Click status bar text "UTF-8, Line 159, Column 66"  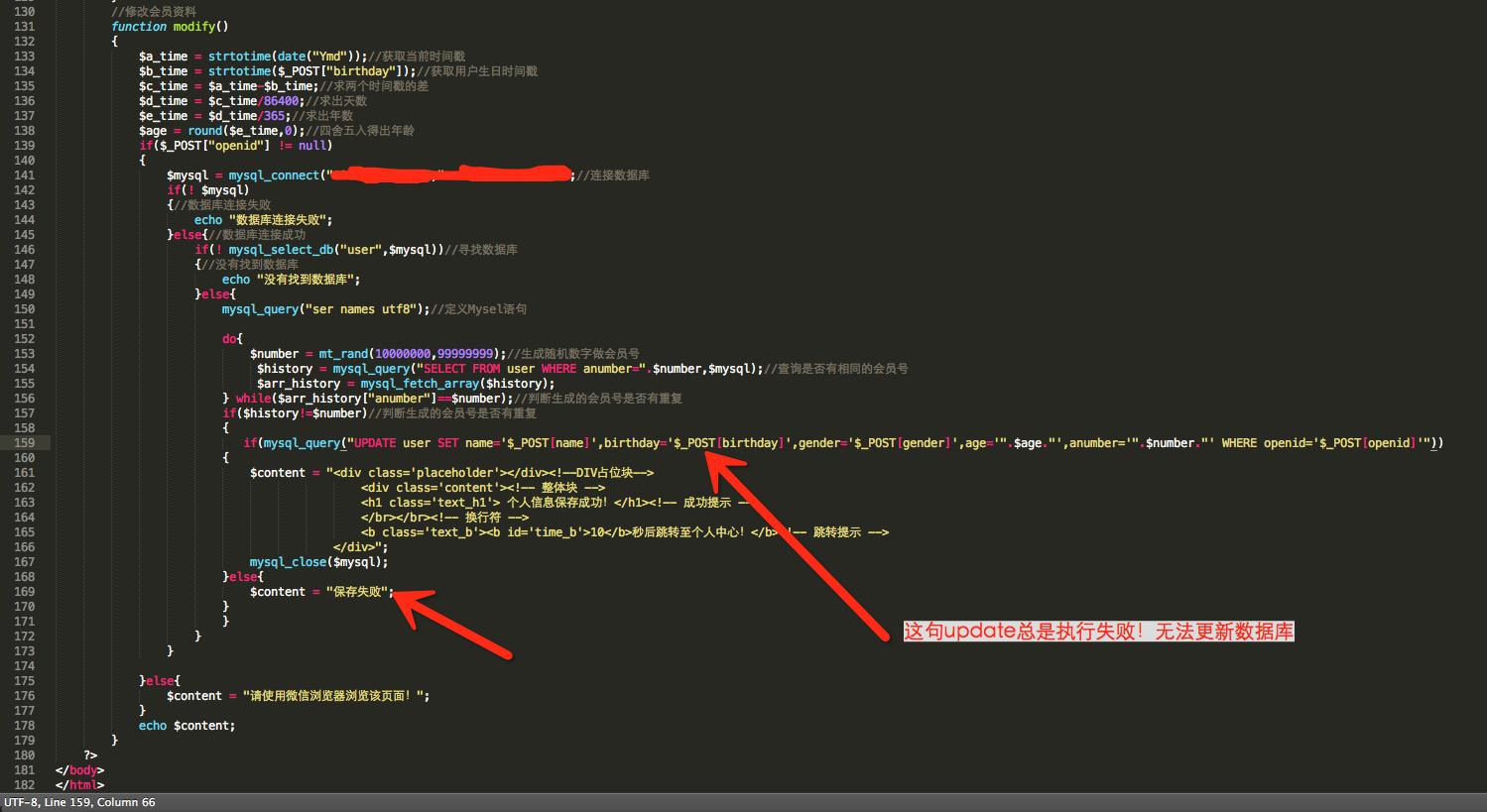(x=79, y=803)
